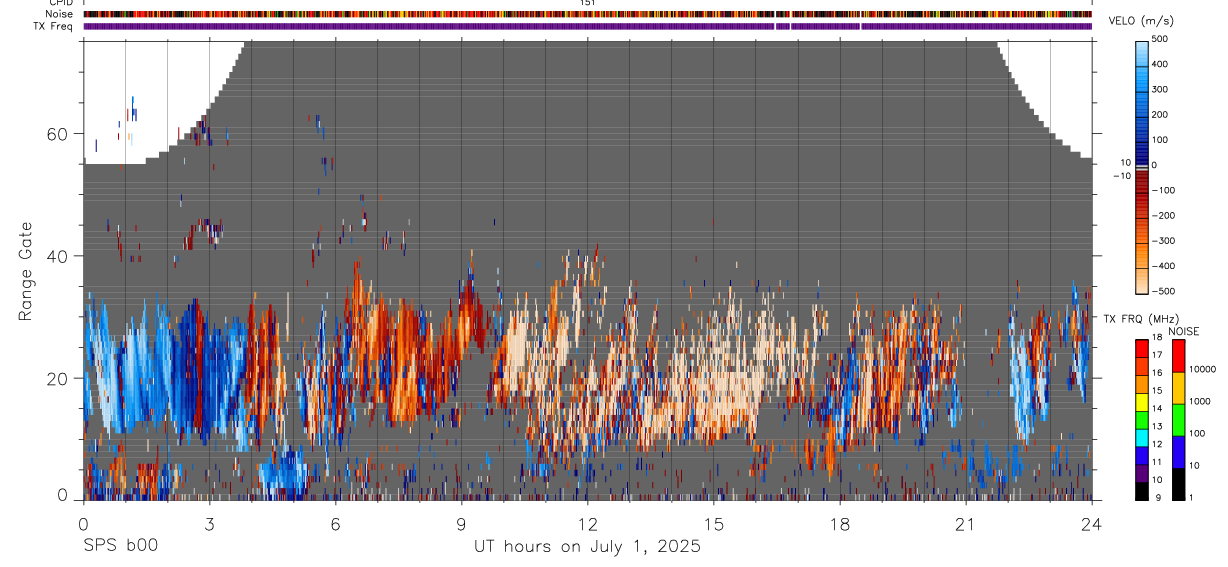Select the red 17–18 MHz frequency swatch
Viewport: 1228px width, 567px height.
click(1142, 349)
